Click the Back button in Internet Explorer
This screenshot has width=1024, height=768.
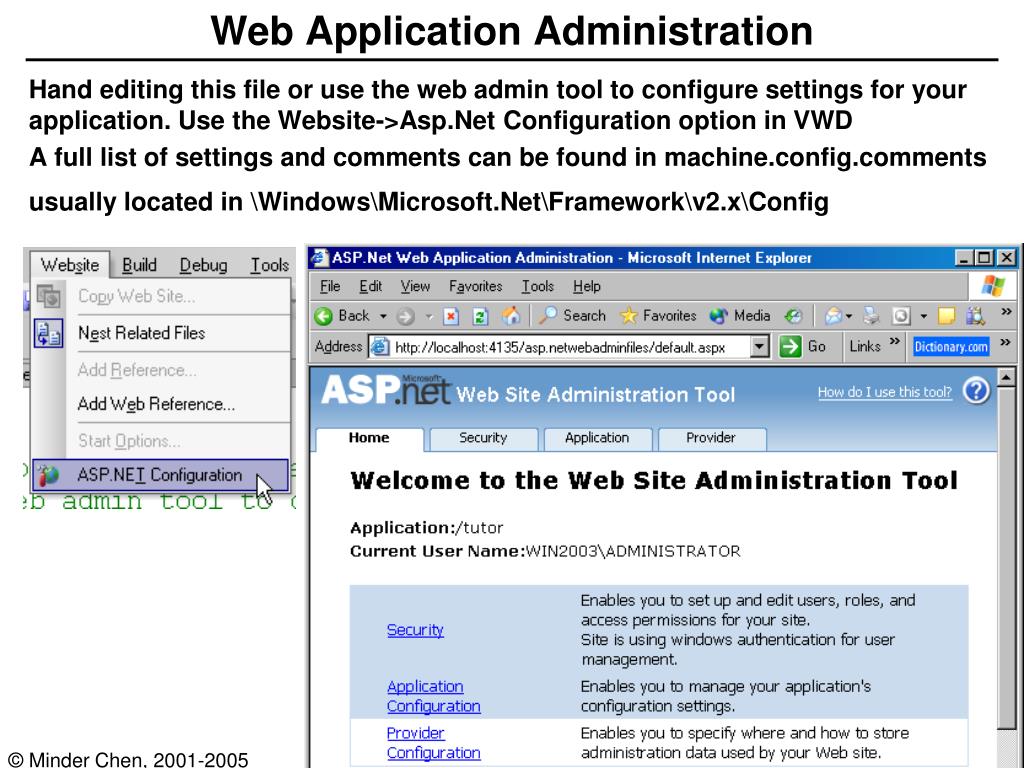coord(342,316)
